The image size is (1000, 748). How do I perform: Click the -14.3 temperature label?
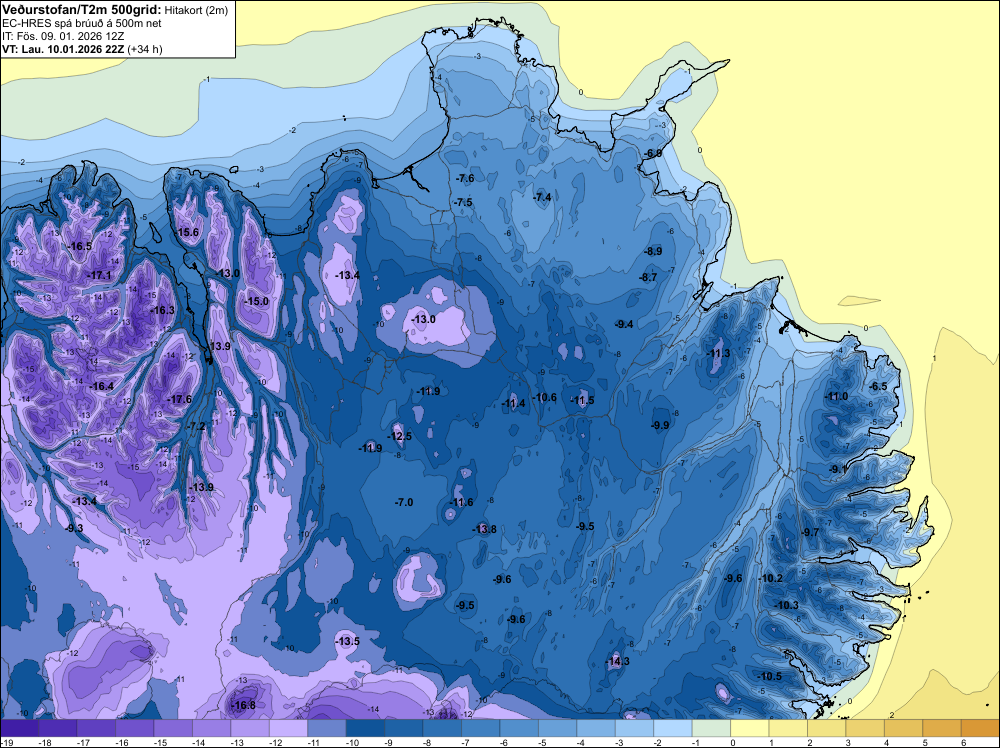(617, 661)
